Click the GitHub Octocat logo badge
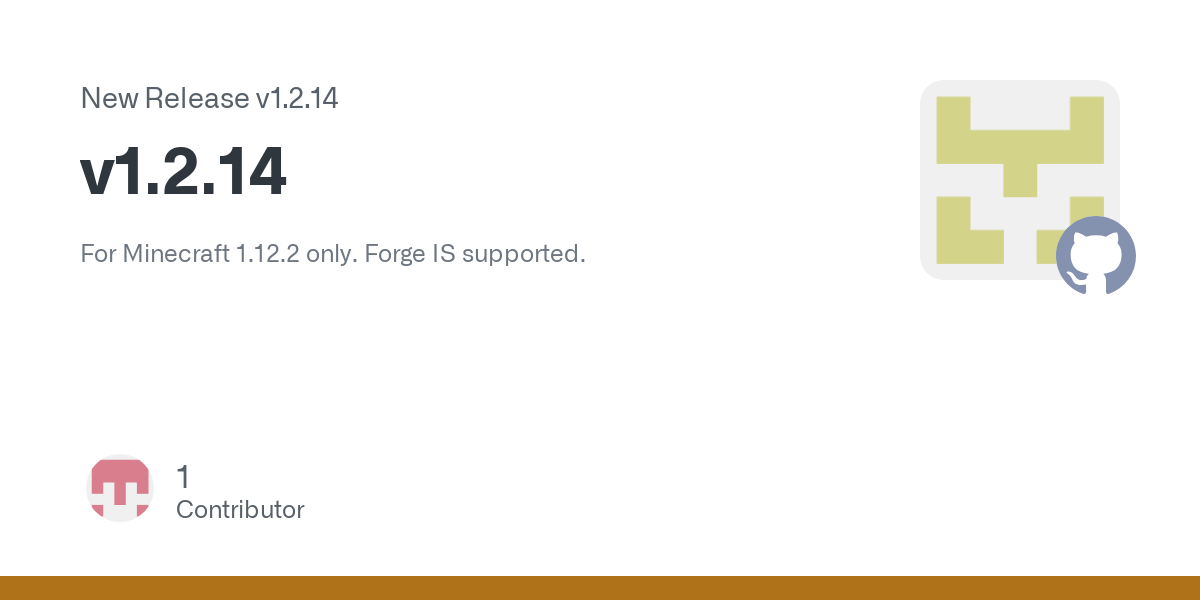1200x600 pixels. (1096, 256)
